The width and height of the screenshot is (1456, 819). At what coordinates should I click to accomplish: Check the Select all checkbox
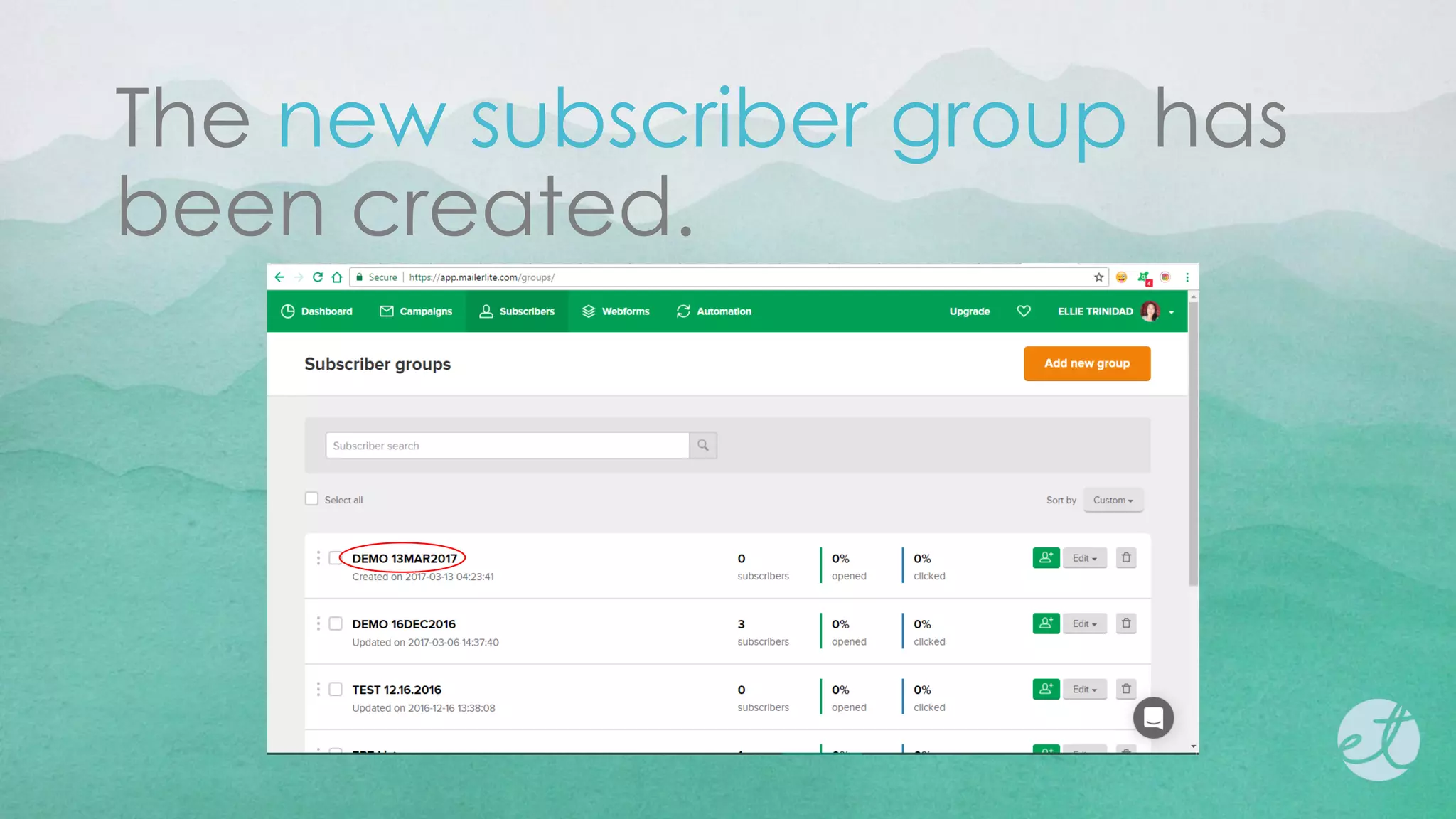tap(311, 498)
